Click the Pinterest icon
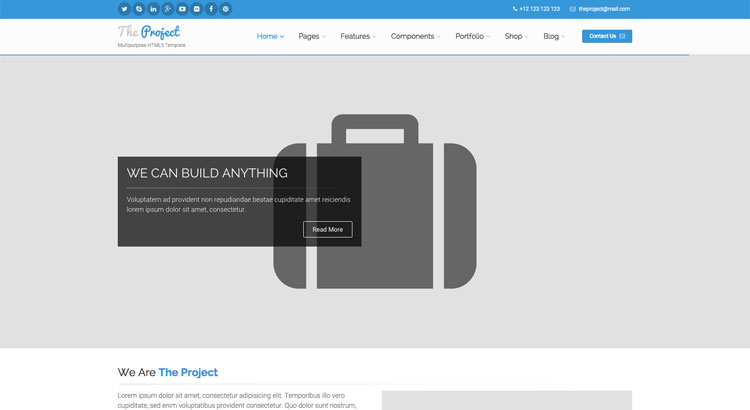This screenshot has height=410, width=750. (226, 9)
